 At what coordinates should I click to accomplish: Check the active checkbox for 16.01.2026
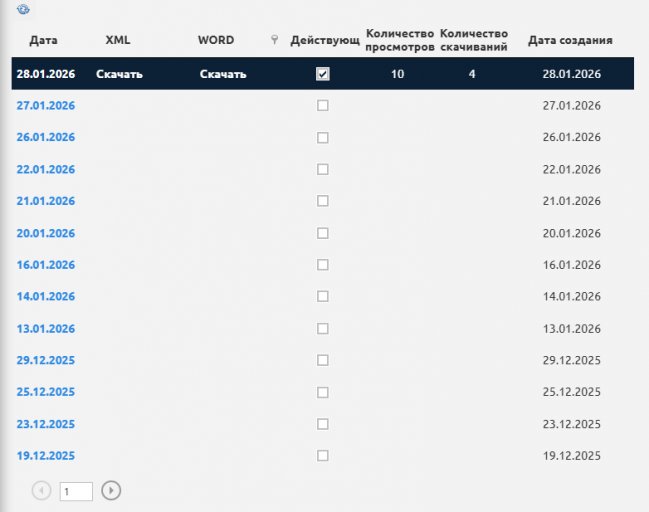point(323,265)
